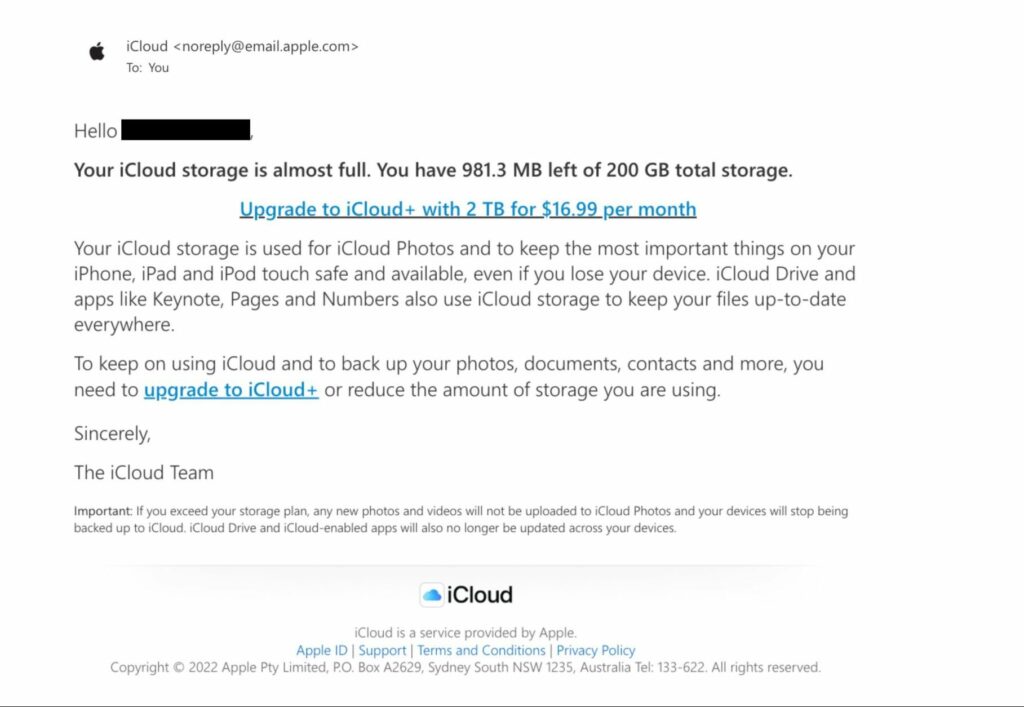The image size is (1024, 707).
Task: Visit the Support footer link
Action: pyautogui.click(x=382, y=650)
